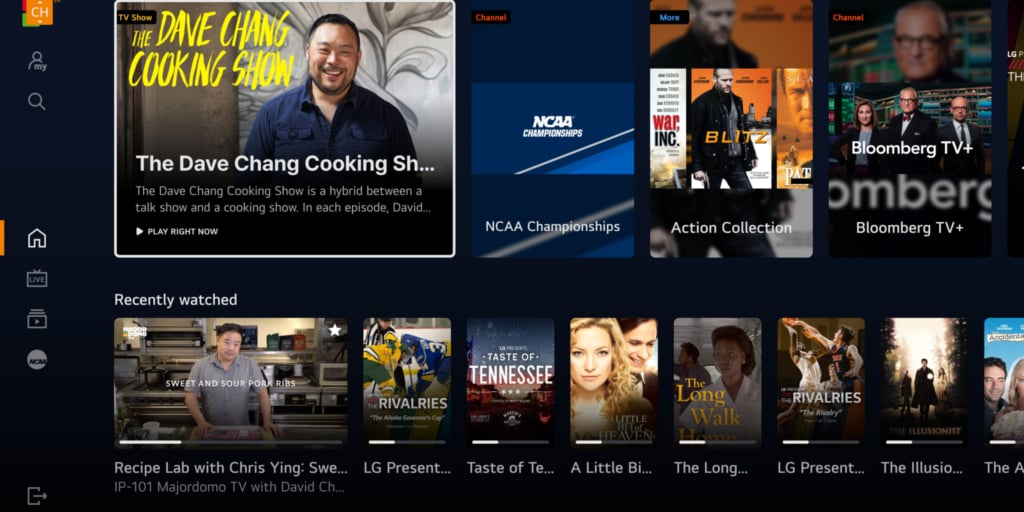Open the Live TV icon

coord(37,278)
